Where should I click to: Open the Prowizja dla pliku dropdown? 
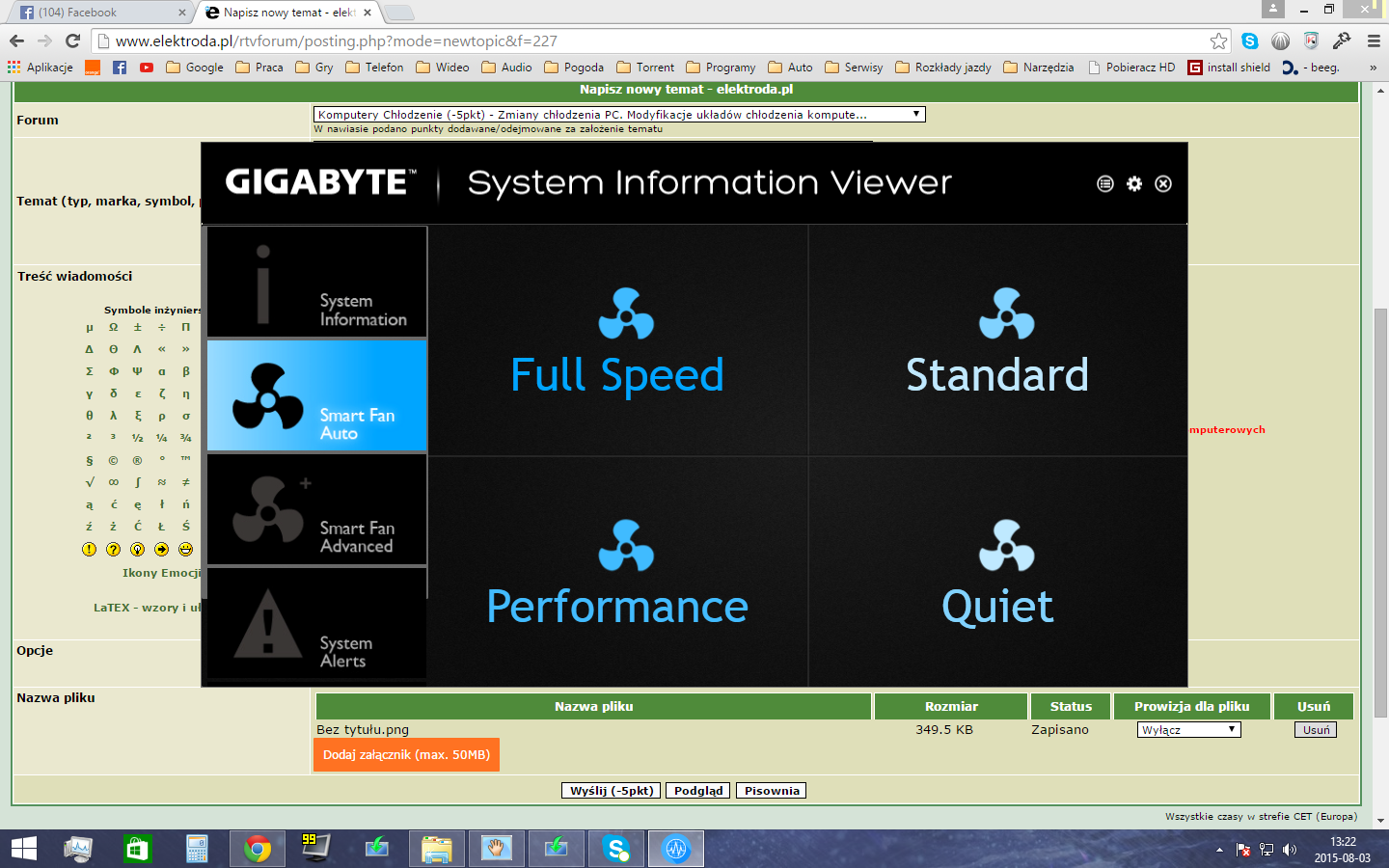(x=1189, y=730)
